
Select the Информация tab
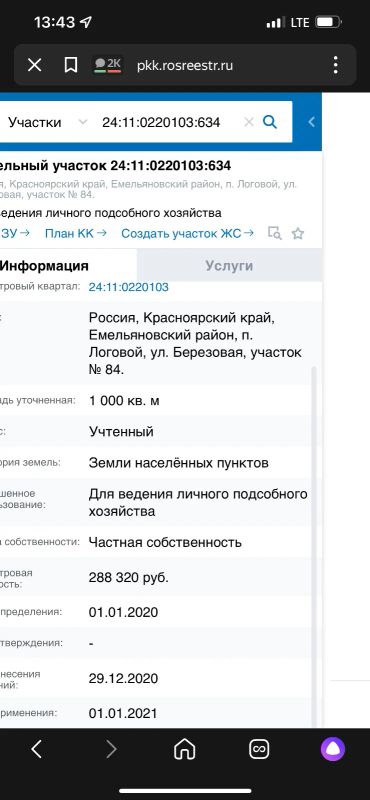pyautogui.click(x=44, y=266)
